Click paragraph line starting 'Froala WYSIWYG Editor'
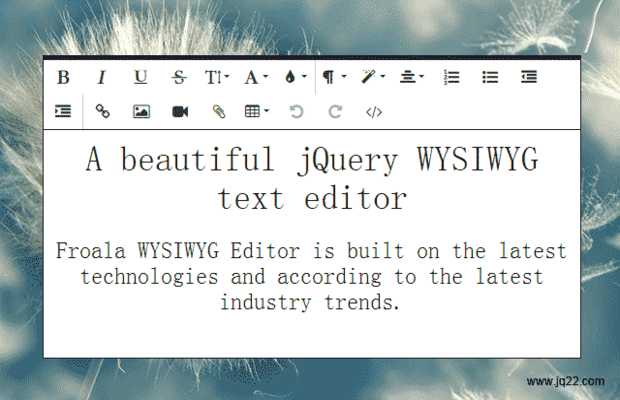 (x=312, y=251)
